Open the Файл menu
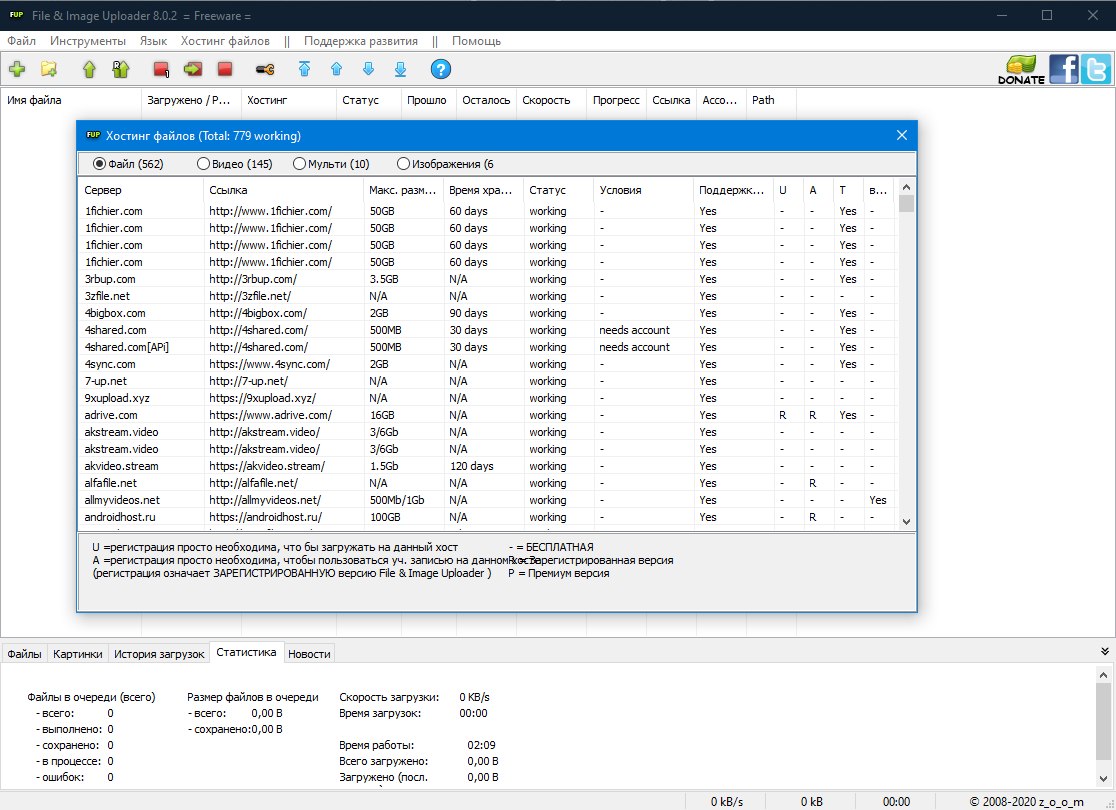1116x810 pixels. [21, 41]
